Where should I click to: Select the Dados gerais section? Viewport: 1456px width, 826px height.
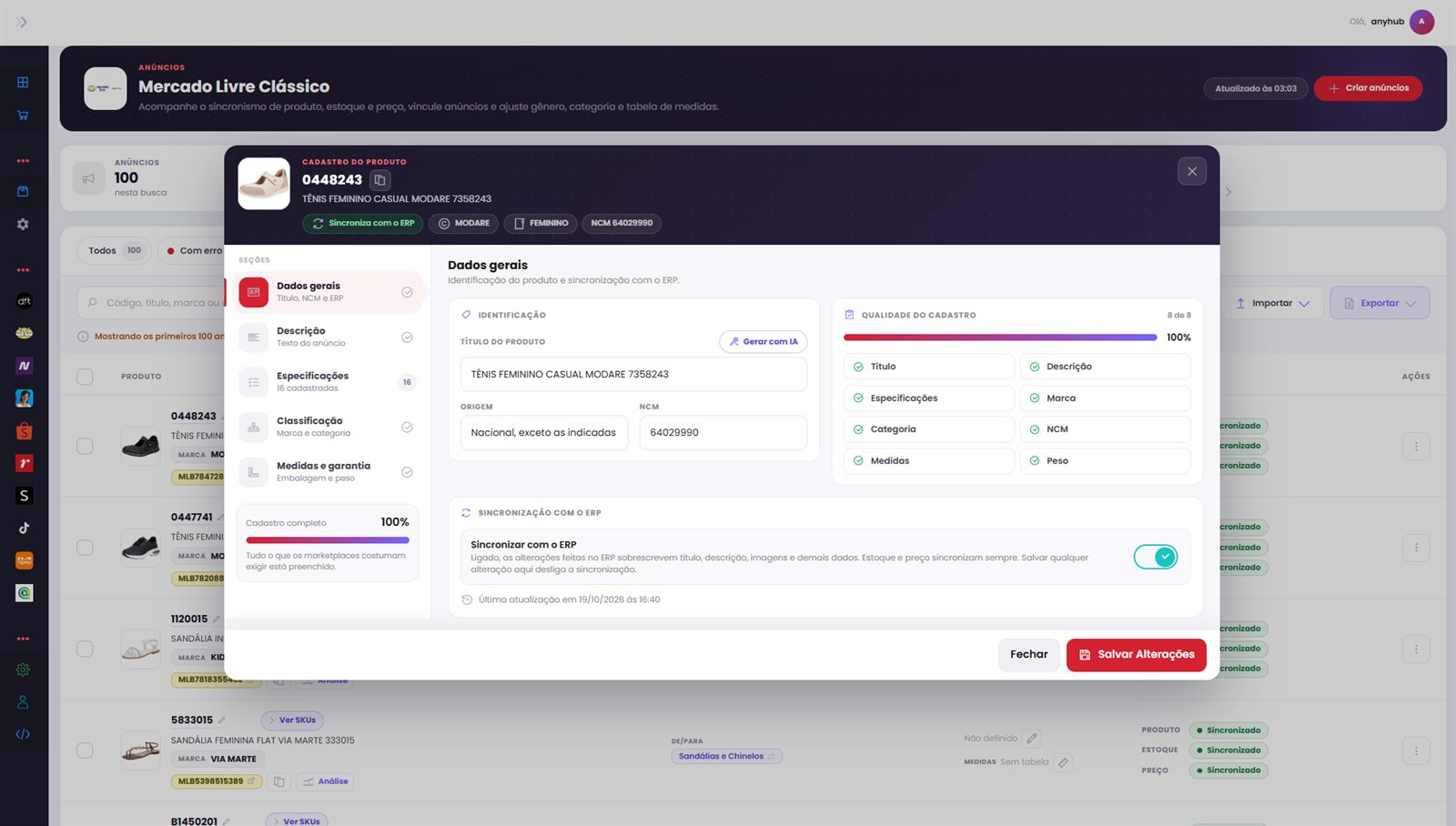(328, 292)
